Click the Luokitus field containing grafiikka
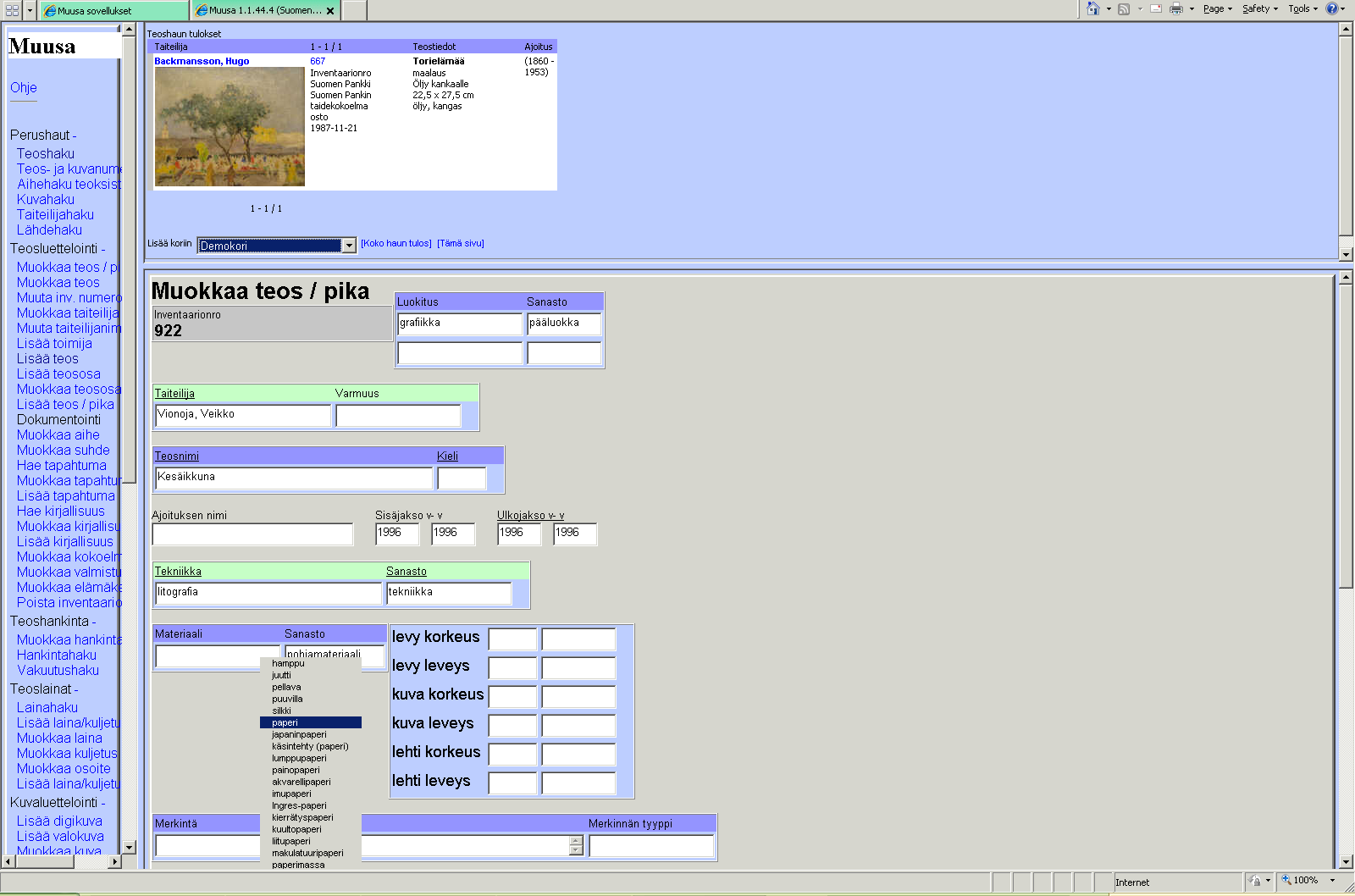 click(460, 324)
